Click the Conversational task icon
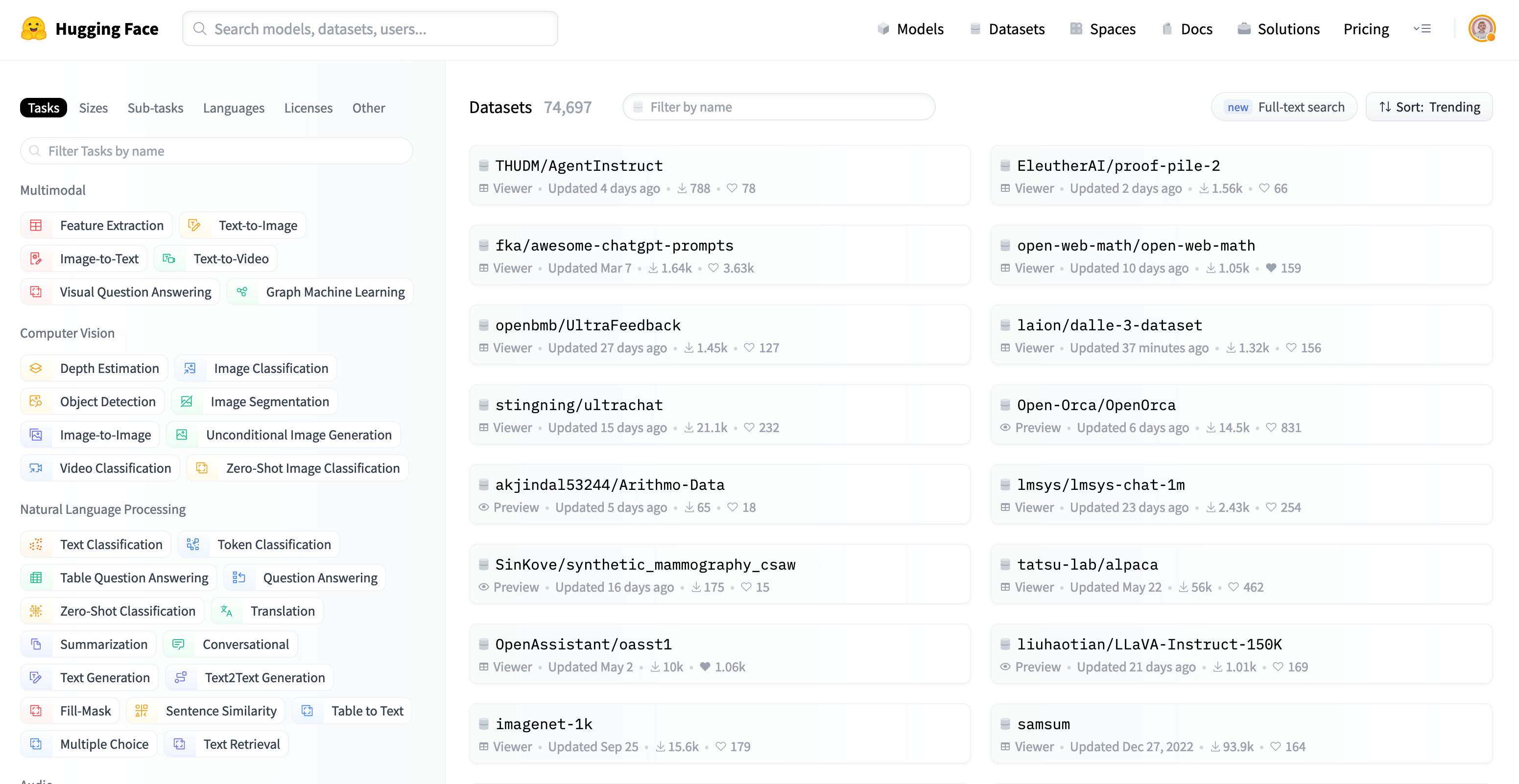The width and height of the screenshot is (1519, 784). click(179, 645)
